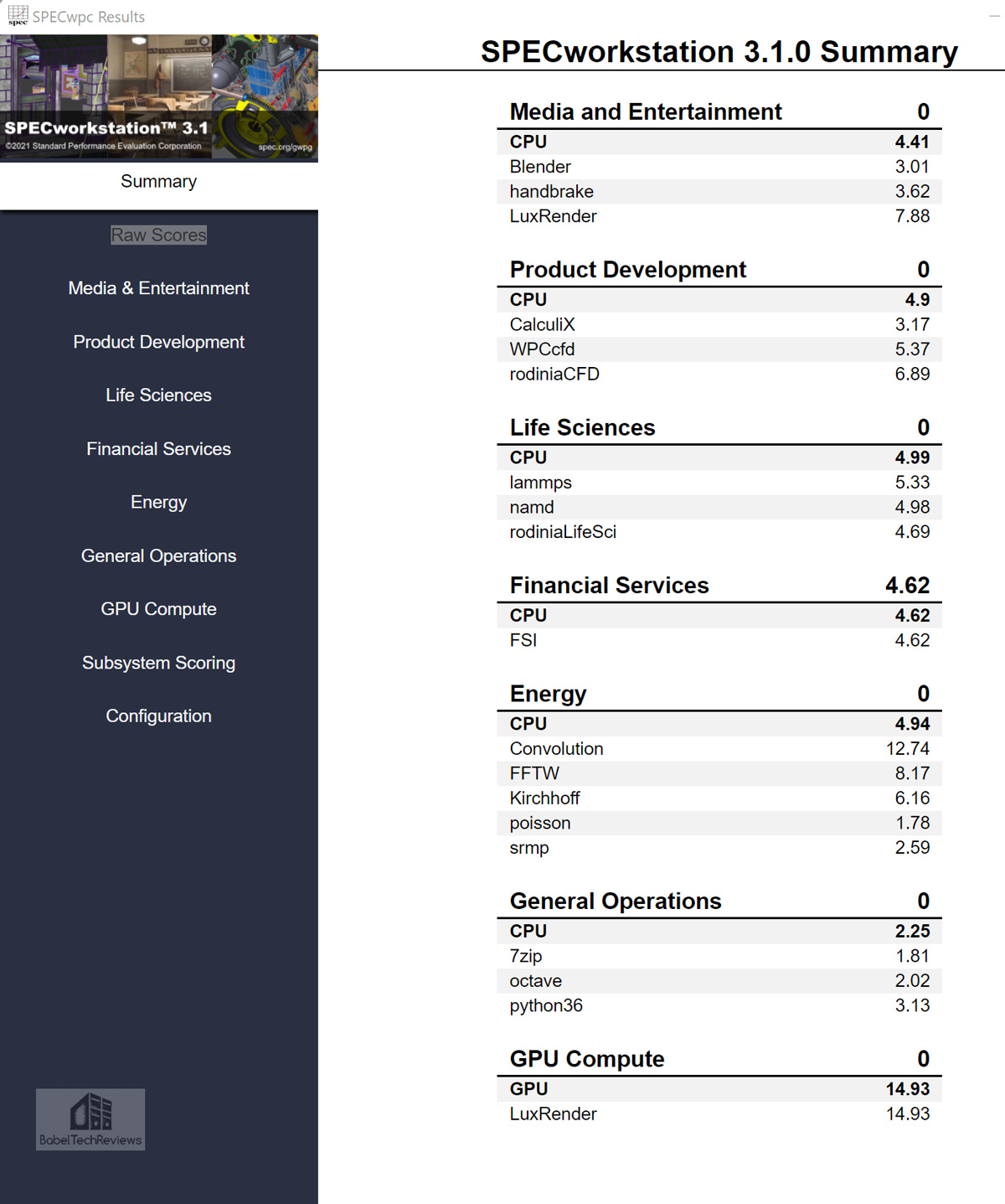1005x1204 pixels.
Task: Select the rodiniaCFD row label
Action: pos(554,375)
